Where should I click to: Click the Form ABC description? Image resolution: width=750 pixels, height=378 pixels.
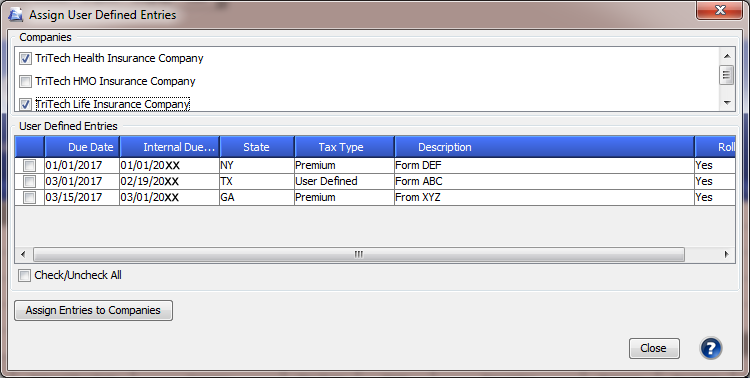coord(544,181)
